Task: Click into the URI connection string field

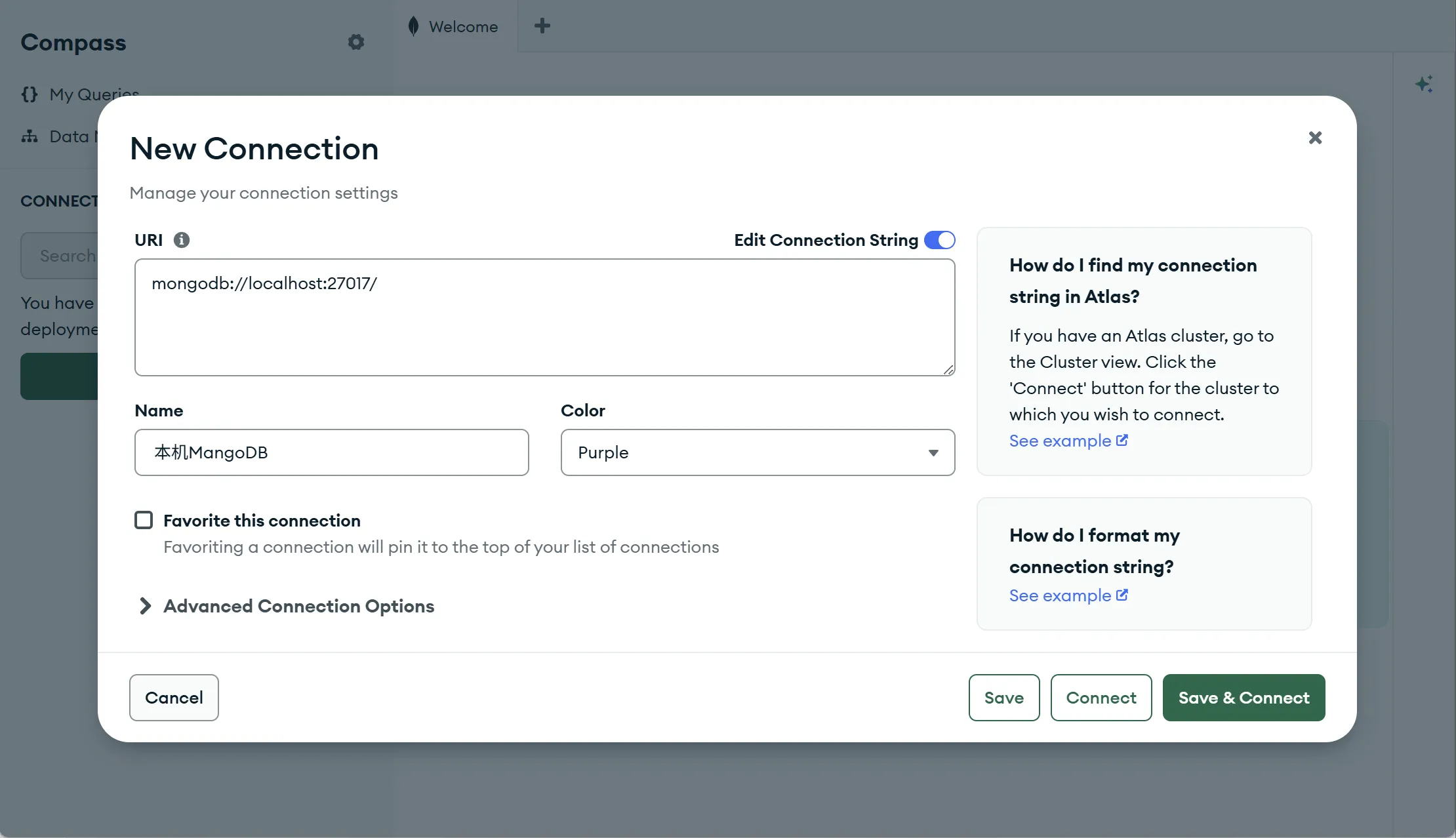Action: [x=544, y=317]
